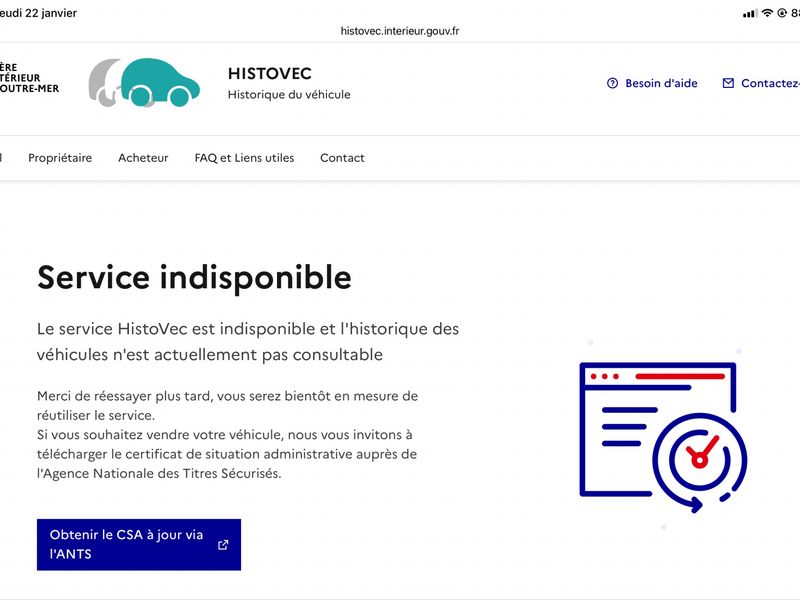Open the Besoin d'aide link
The image size is (800, 600).
[x=661, y=84]
